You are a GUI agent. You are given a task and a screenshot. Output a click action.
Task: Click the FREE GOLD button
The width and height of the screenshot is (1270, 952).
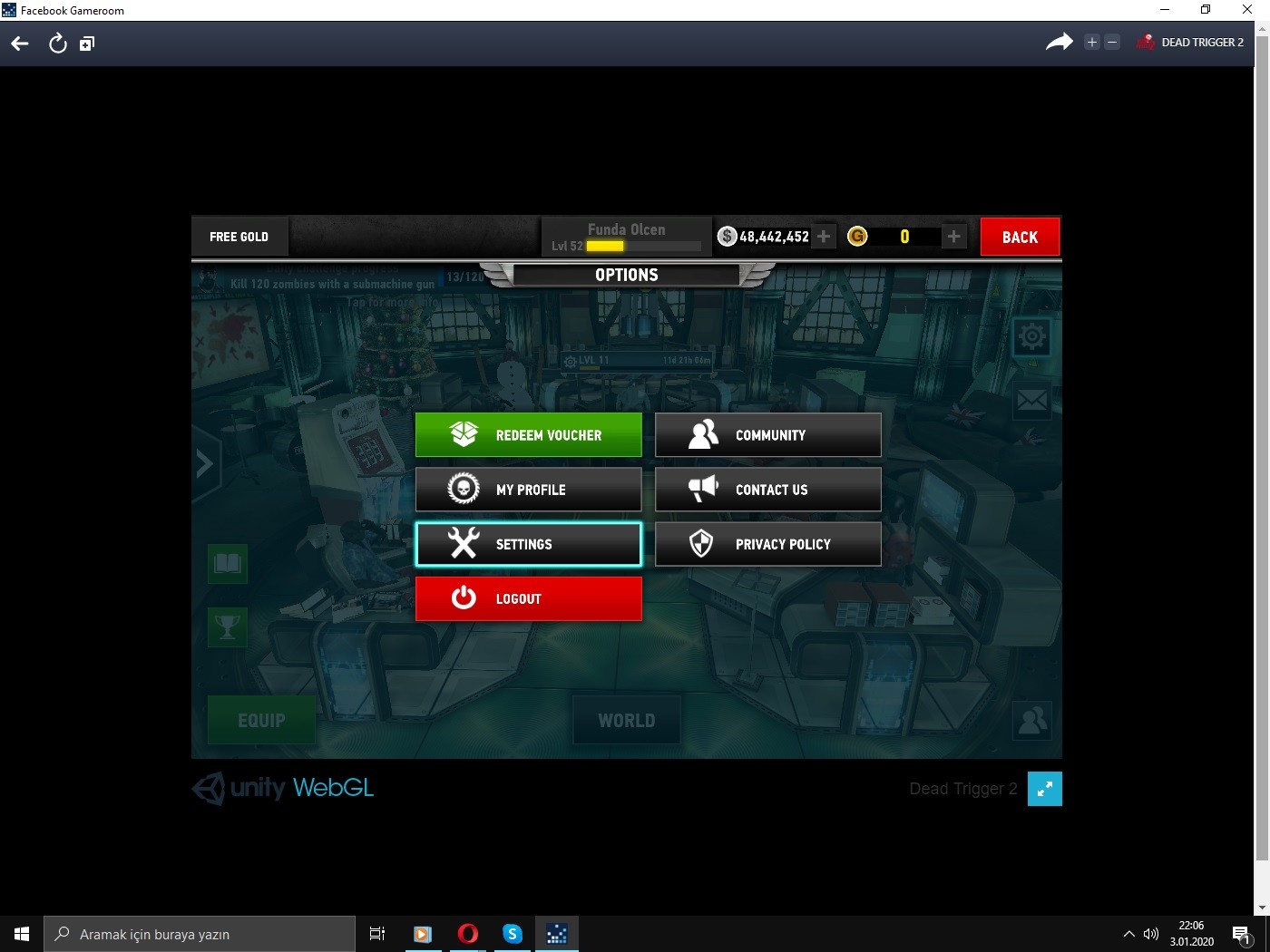[x=239, y=237]
